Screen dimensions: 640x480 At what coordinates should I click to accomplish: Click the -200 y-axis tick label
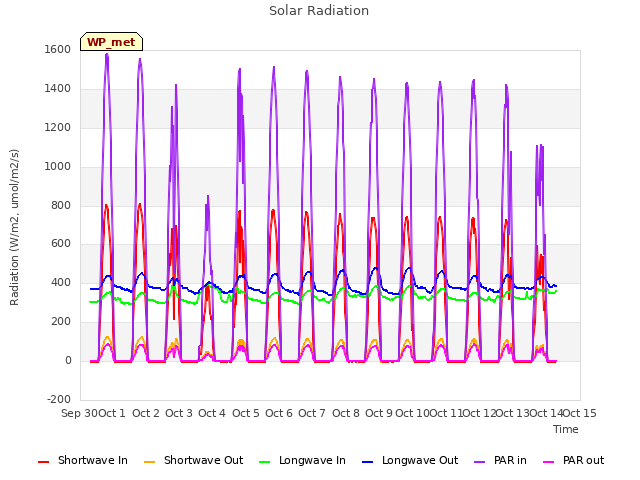(59, 399)
